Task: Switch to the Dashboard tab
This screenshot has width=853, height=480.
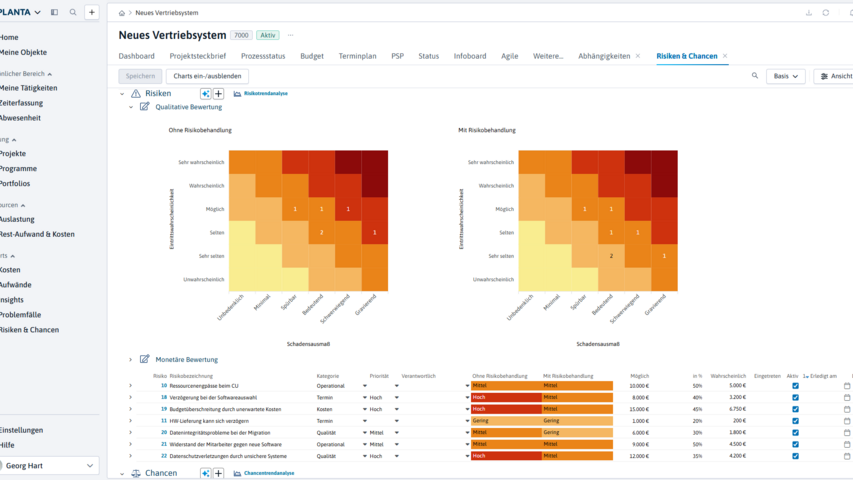Action: 137,56
